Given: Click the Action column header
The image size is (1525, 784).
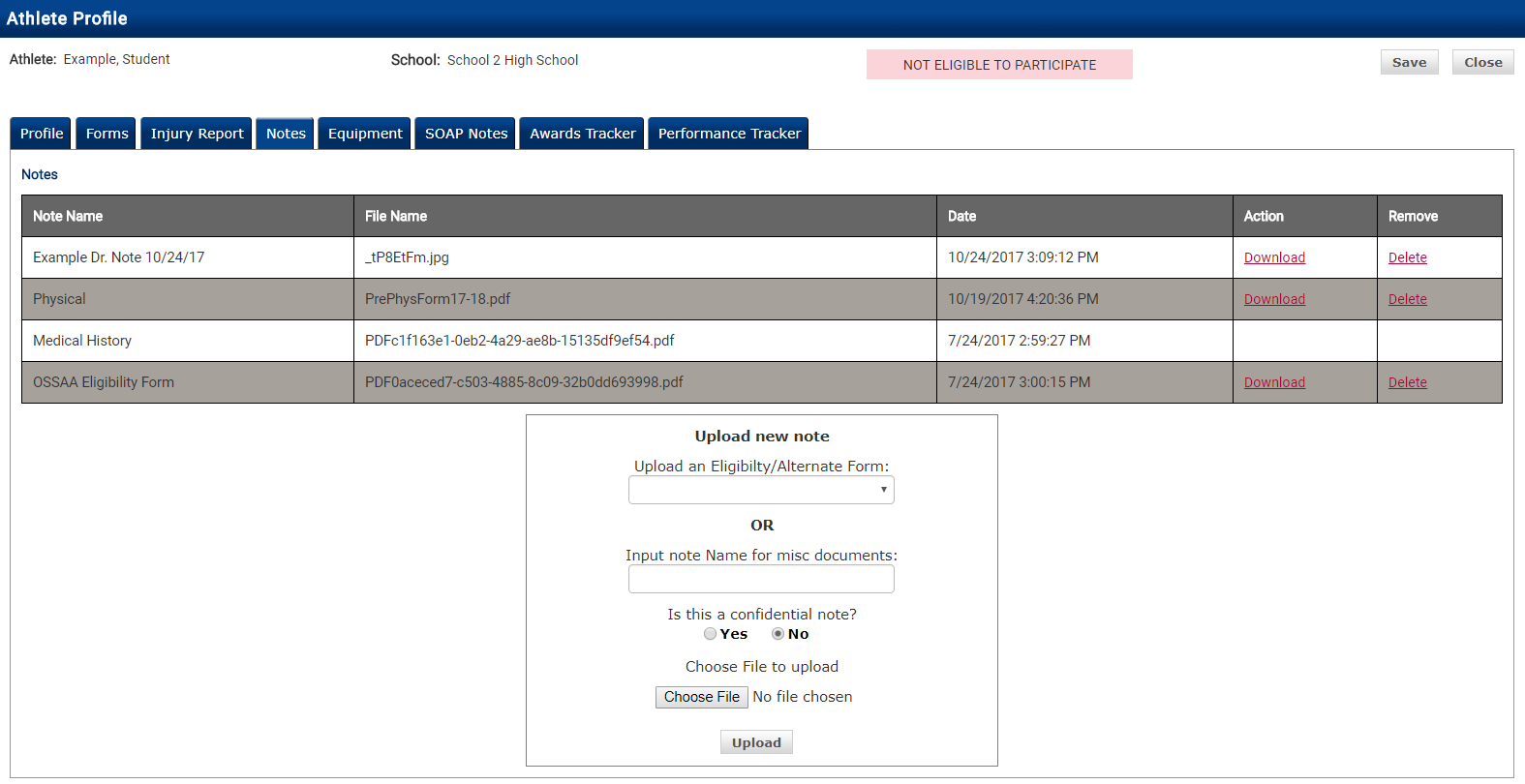Looking at the screenshot, I should 1304,216.
